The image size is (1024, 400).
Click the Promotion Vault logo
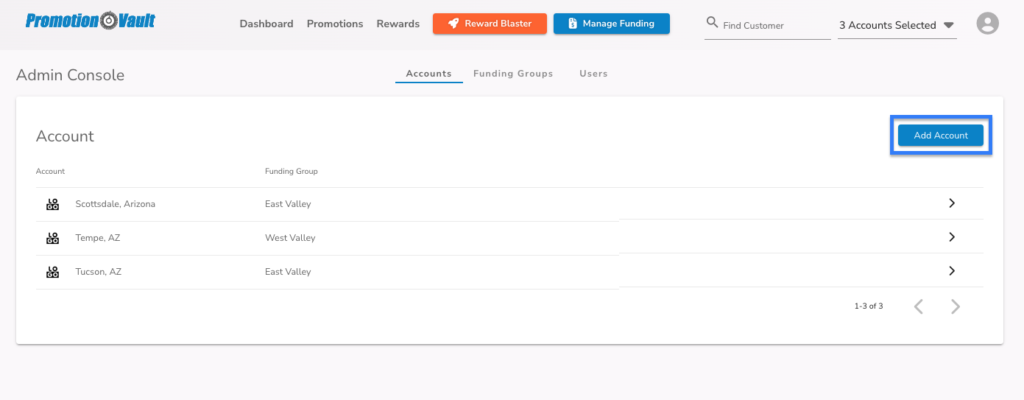[x=90, y=21]
